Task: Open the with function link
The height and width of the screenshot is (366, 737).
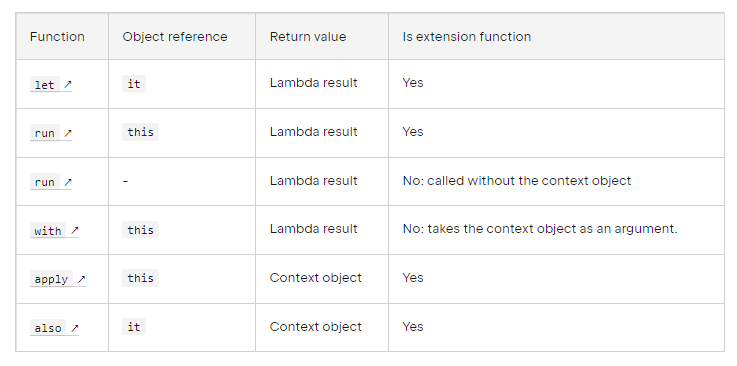Action: (48, 230)
